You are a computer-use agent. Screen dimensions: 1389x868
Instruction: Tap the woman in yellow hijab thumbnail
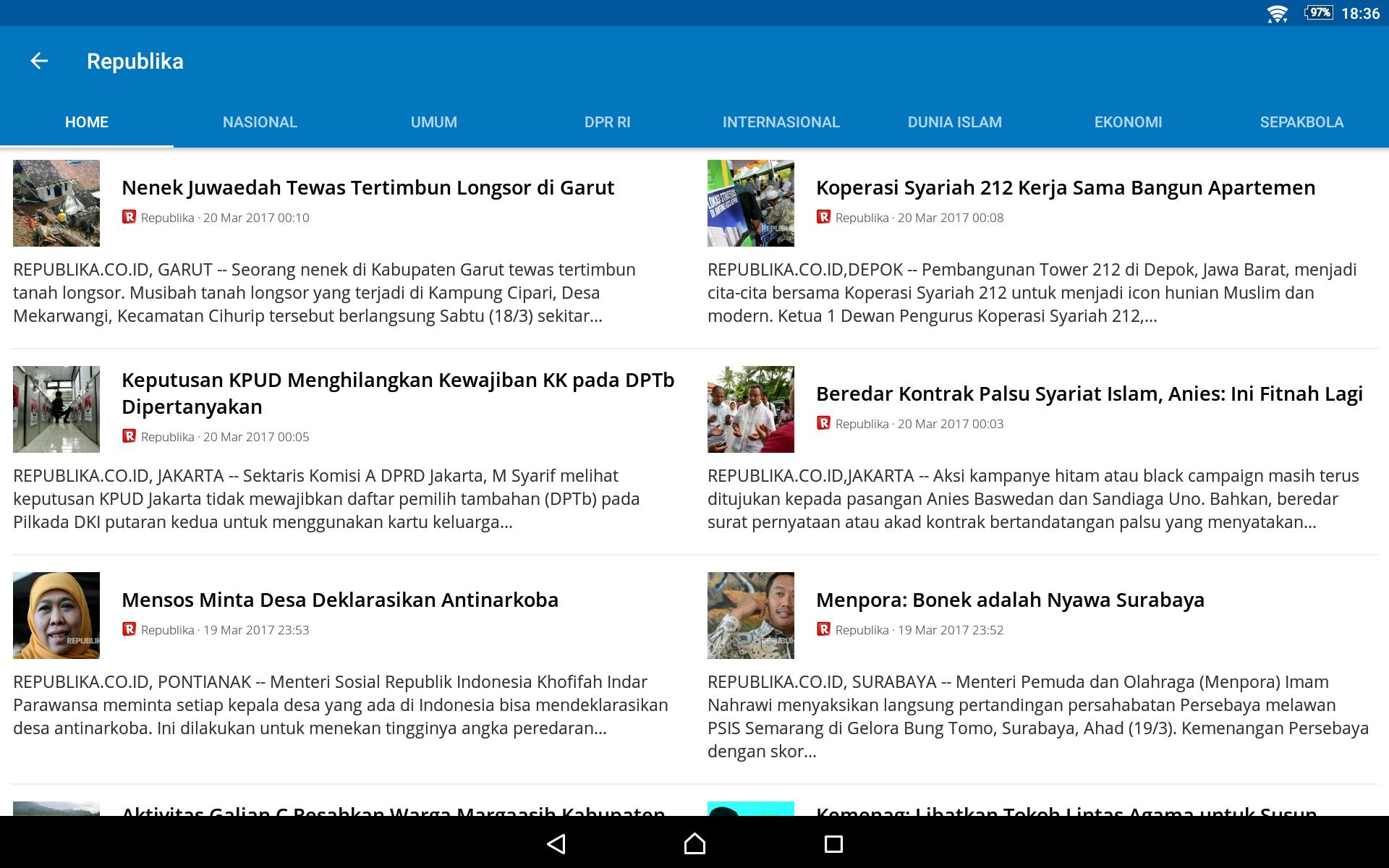coord(56,616)
